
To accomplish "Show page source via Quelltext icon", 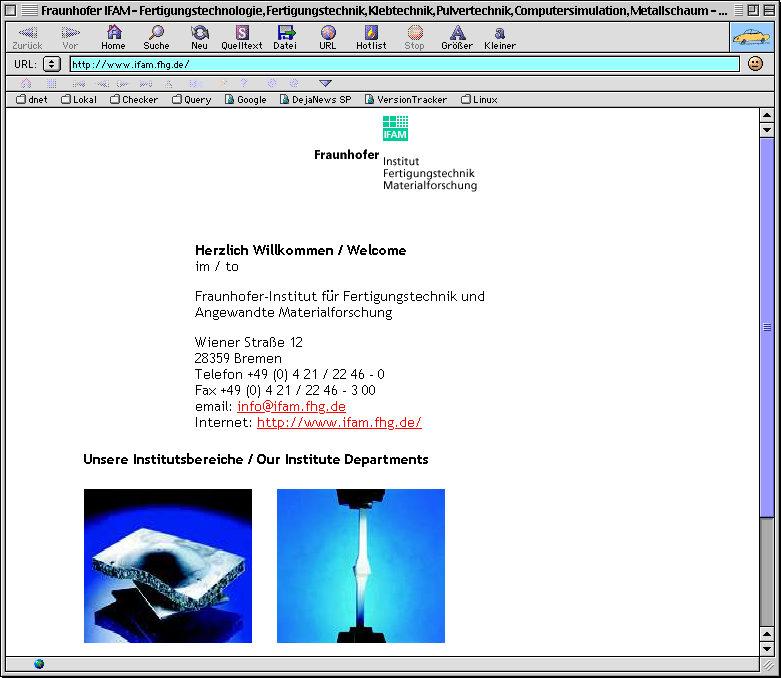I will 242,33.
